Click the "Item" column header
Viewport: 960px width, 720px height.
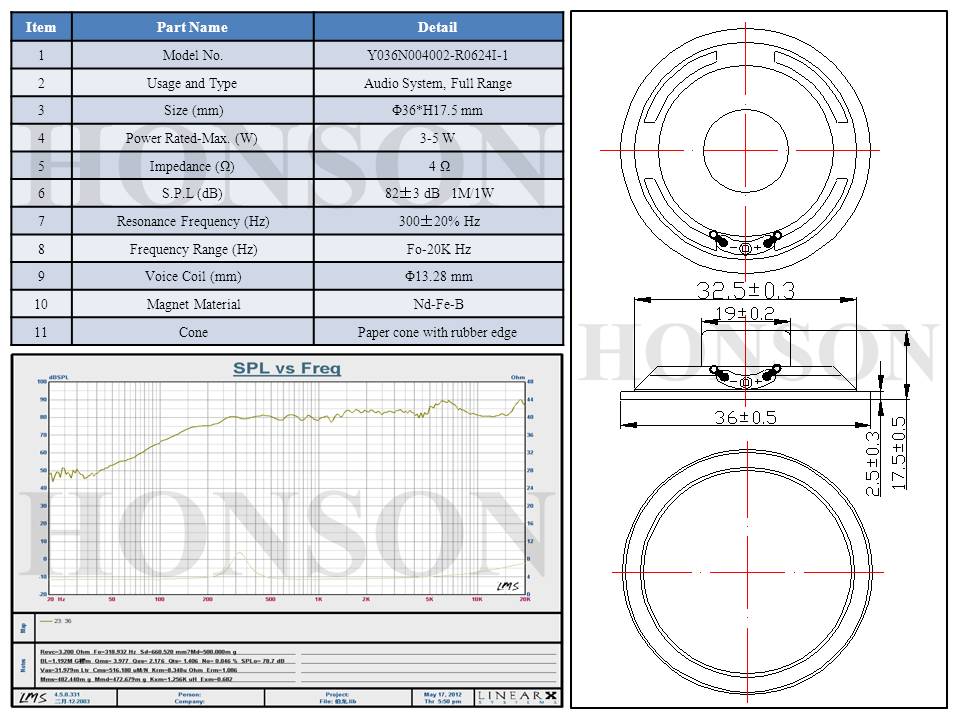(x=41, y=27)
